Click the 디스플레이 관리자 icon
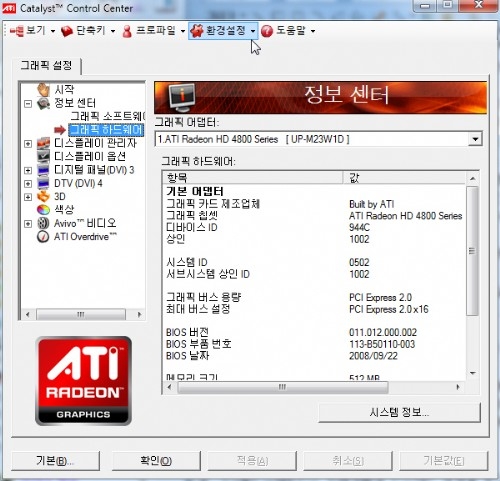The height and width of the screenshot is (481, 500). tap(43, 143)
